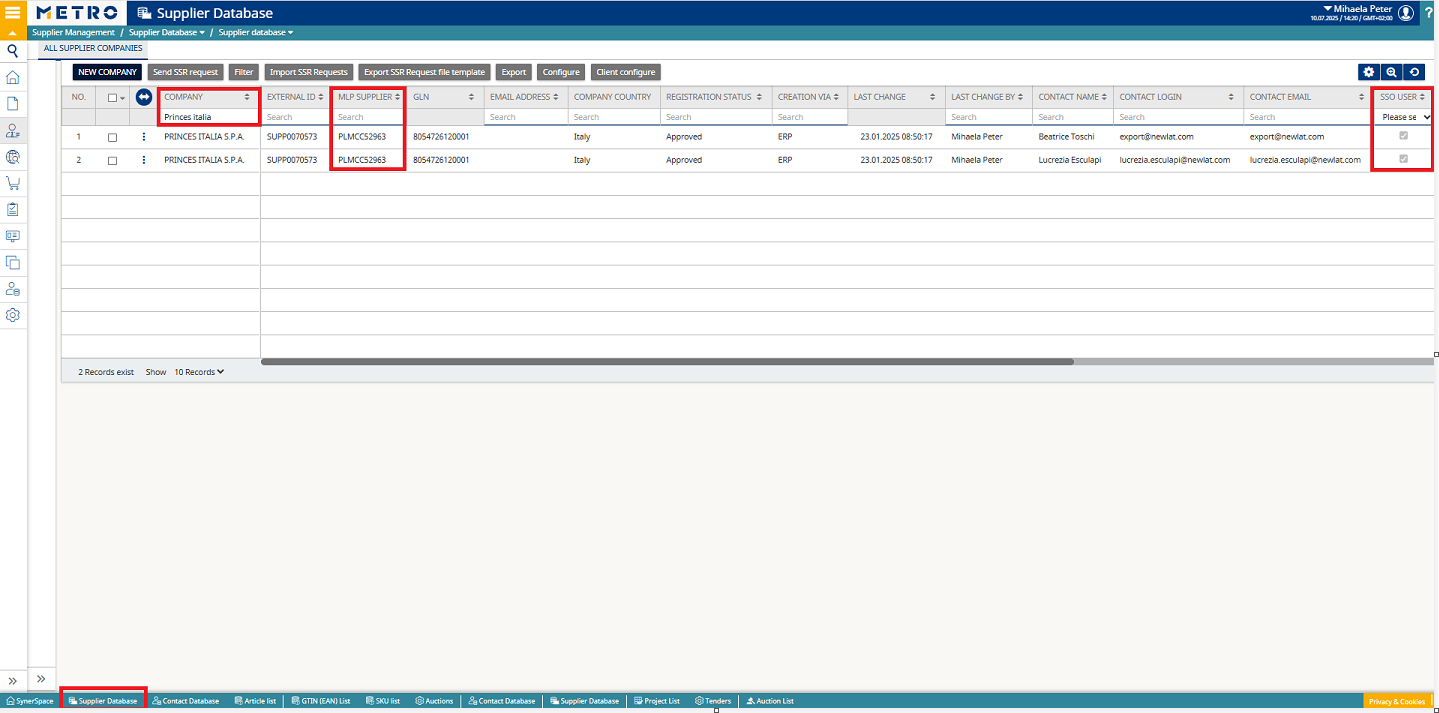Click the Company search field containing 'Princes italia'

210,117
